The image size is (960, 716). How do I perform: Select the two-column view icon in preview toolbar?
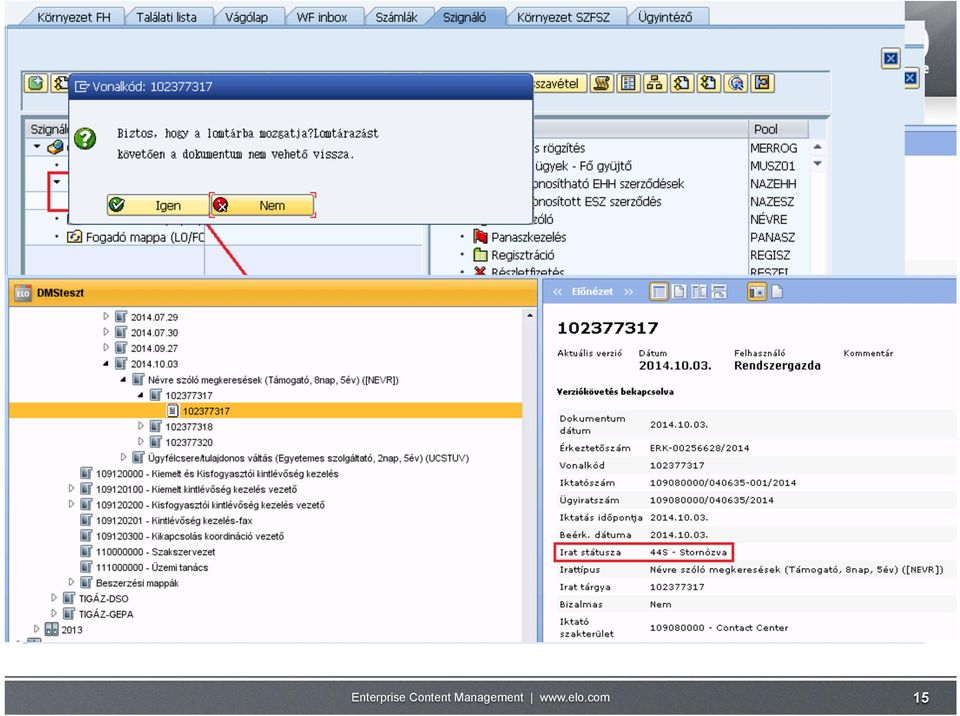(x=699, y=292)
